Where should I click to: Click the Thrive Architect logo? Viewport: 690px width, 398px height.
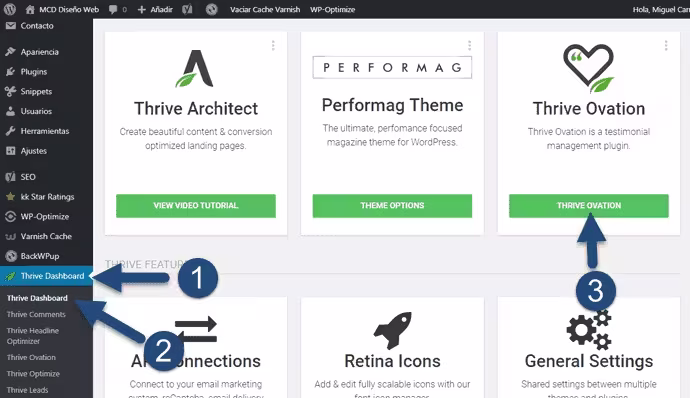pos(195,69)
